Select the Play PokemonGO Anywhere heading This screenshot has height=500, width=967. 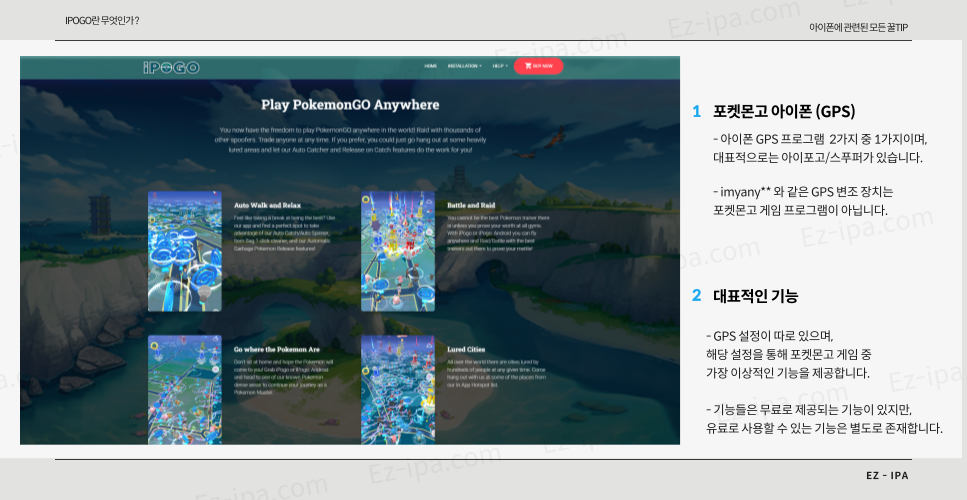coord(350,104)
